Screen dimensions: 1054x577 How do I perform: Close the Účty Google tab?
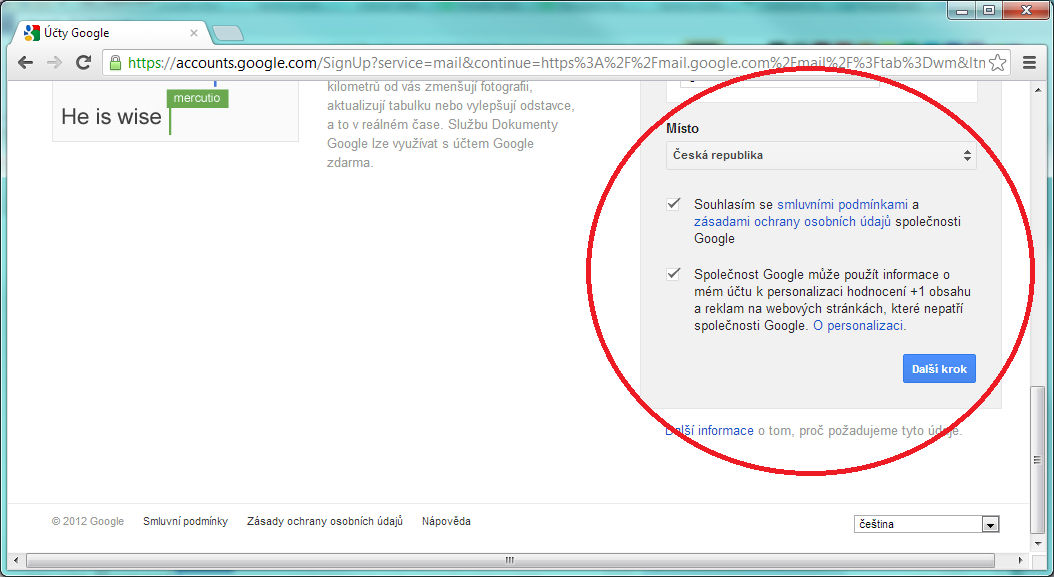point(194,32)
